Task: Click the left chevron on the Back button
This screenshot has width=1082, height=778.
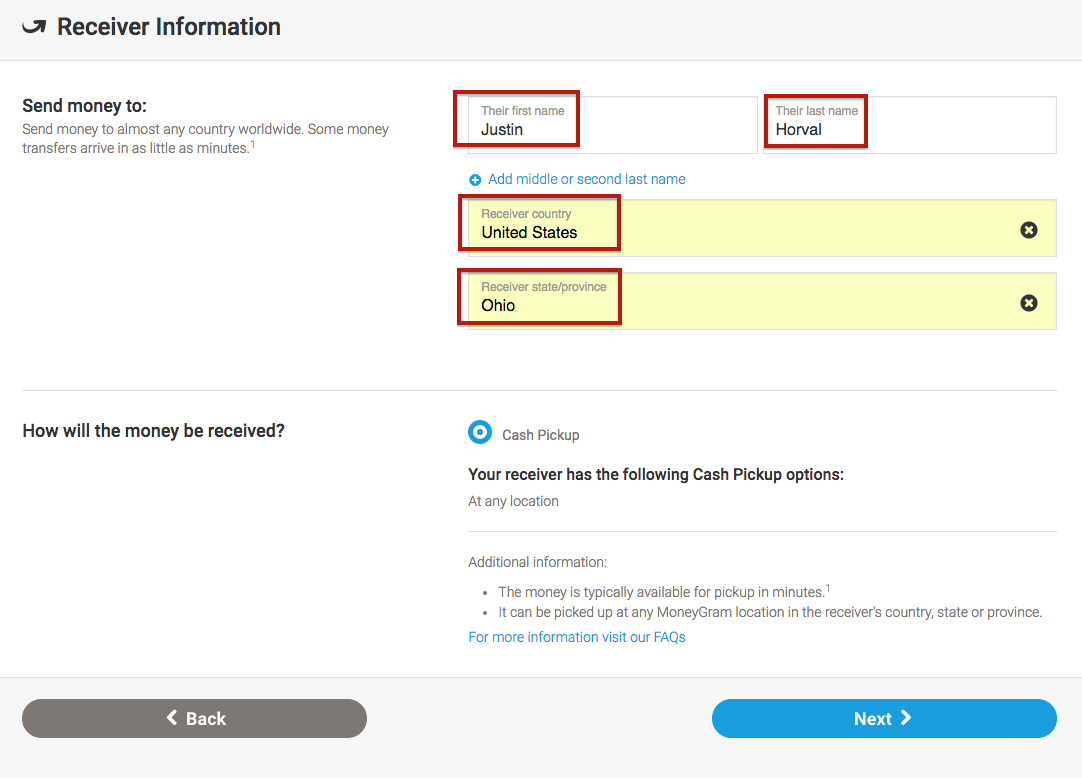Action: coord(172,718)
